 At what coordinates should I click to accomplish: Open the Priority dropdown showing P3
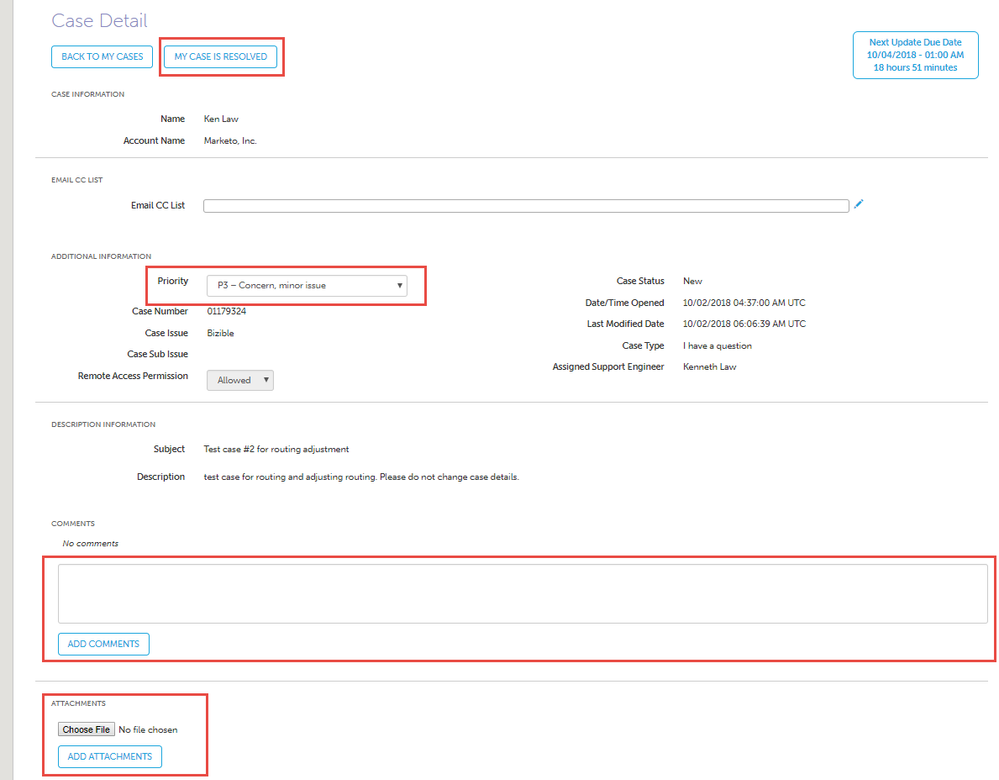point(306,286)
